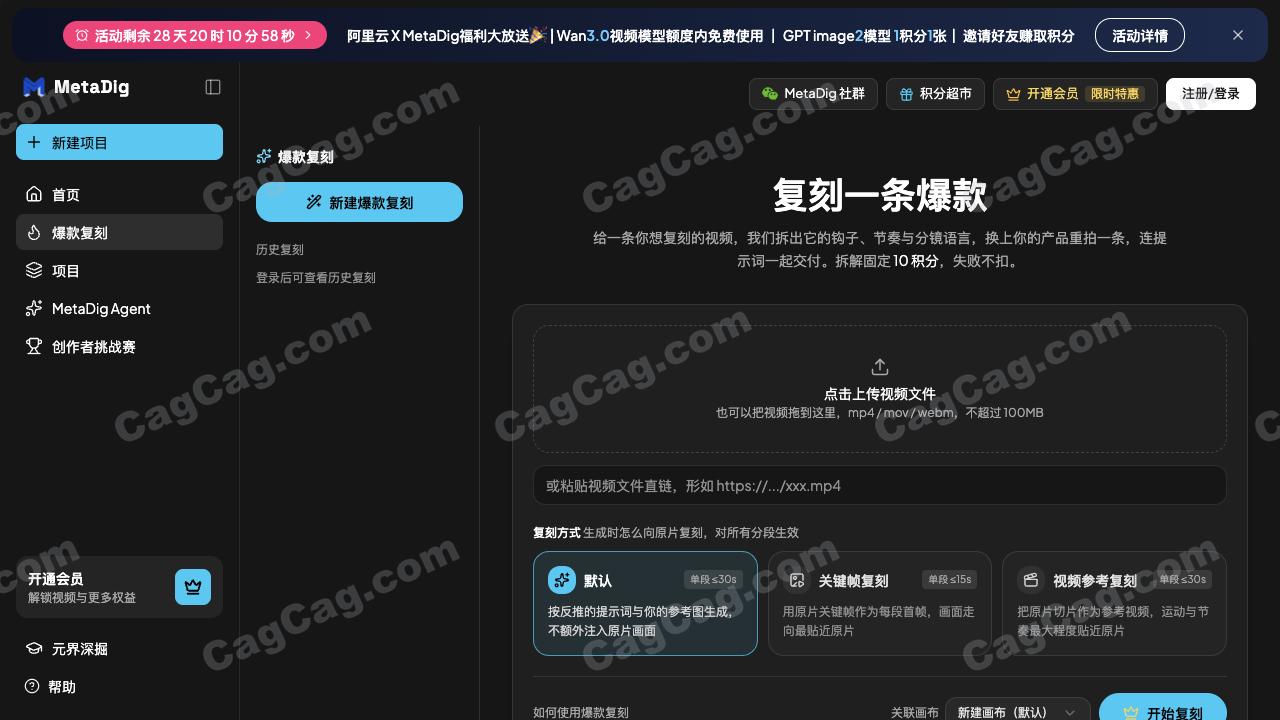
Task: Click the 单段 ≤30s badge on 默认
Action: tap(713, 579)
